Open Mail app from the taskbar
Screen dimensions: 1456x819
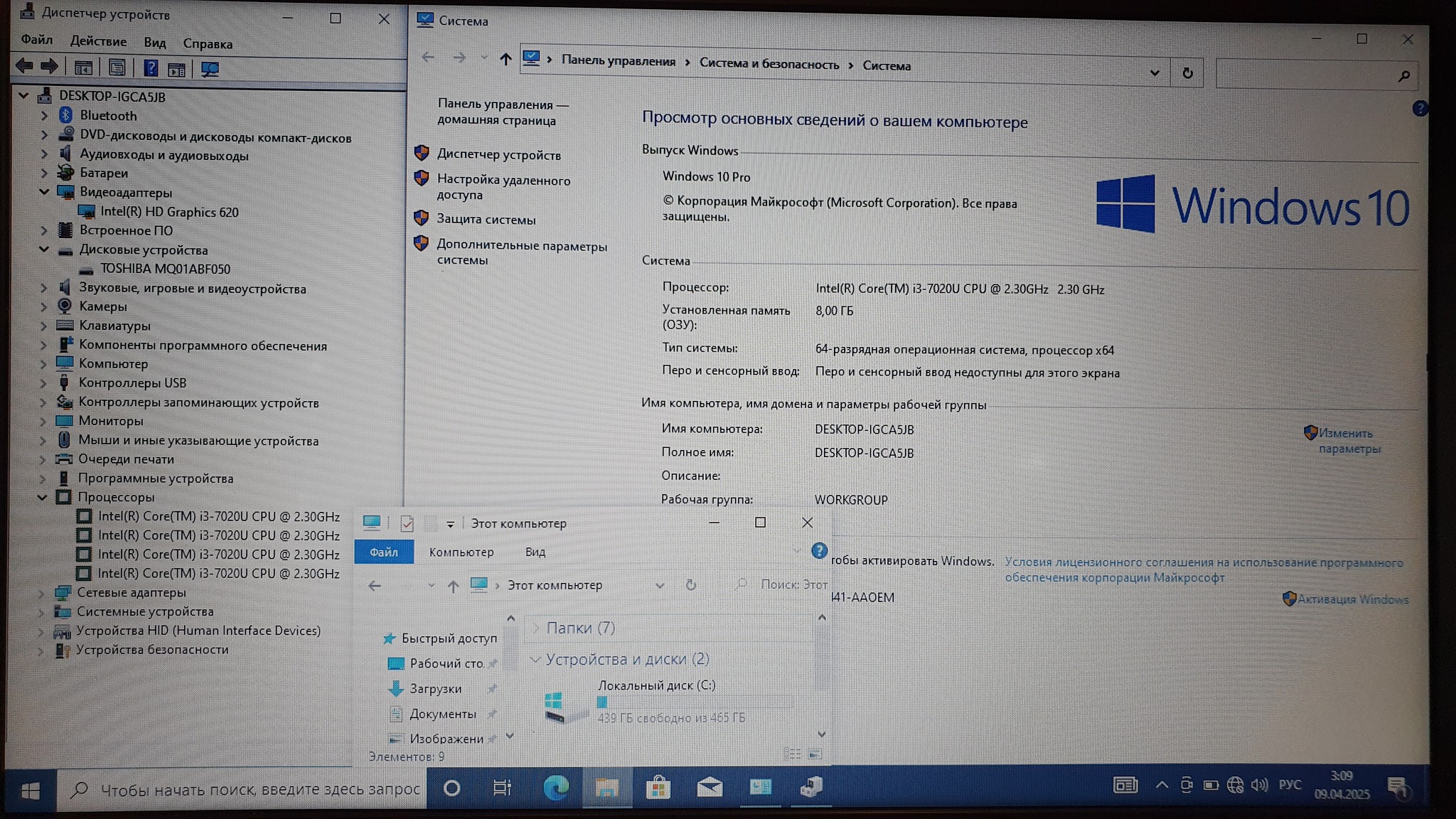(x=709, y=787)
